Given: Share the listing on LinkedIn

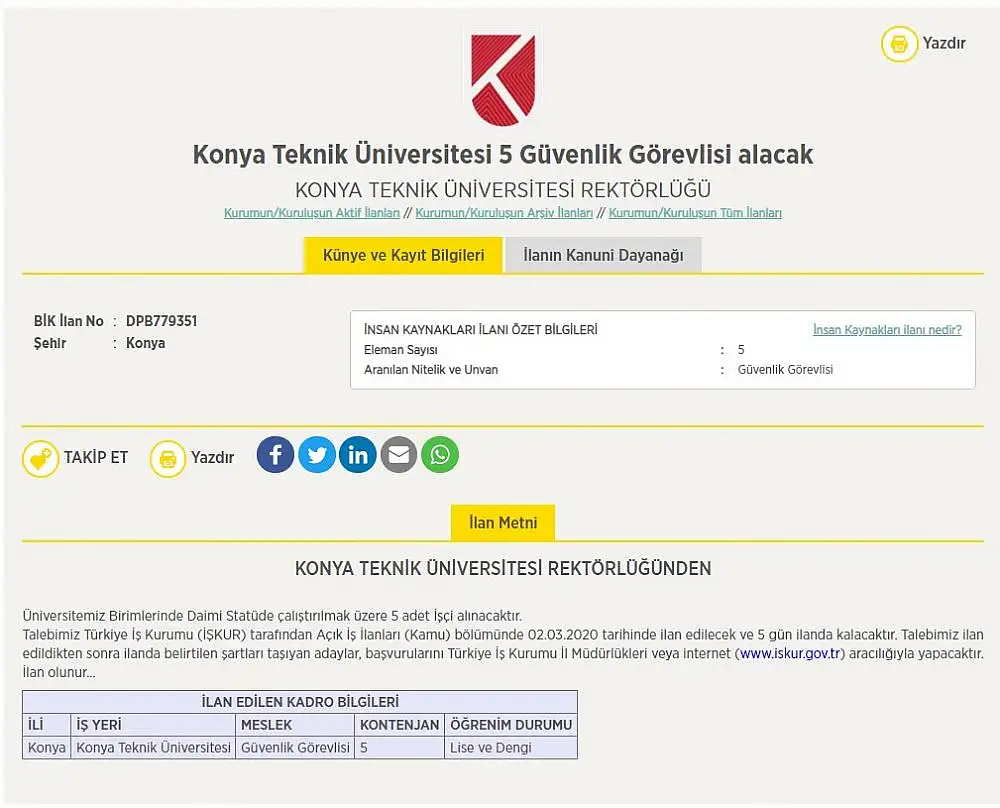Looking at the screenshot, I should (x=358, y=455).
